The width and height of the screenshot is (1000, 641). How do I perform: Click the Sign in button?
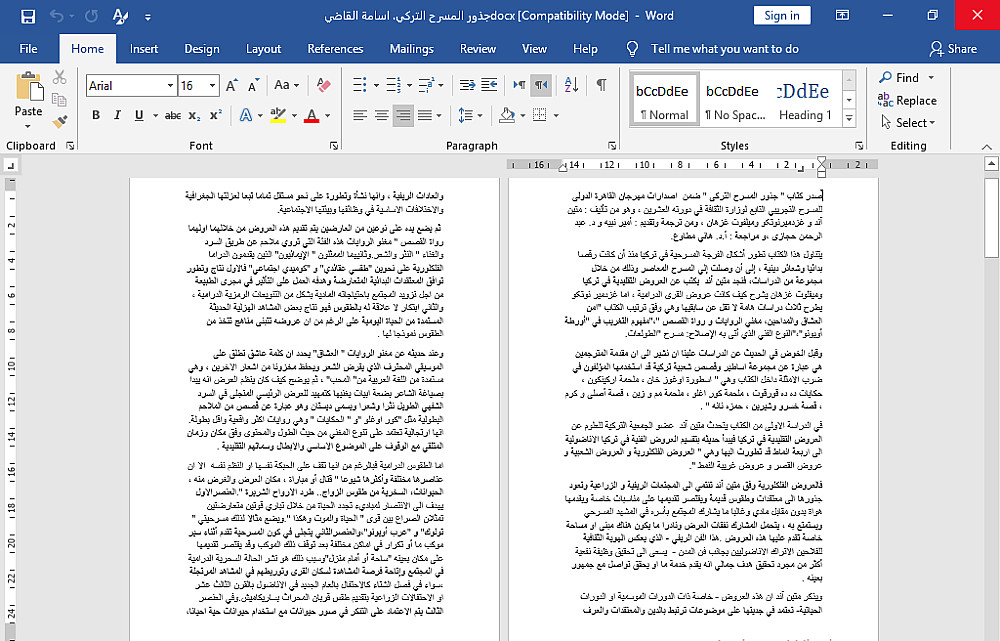pyautogui.click(x=782, y=15)
